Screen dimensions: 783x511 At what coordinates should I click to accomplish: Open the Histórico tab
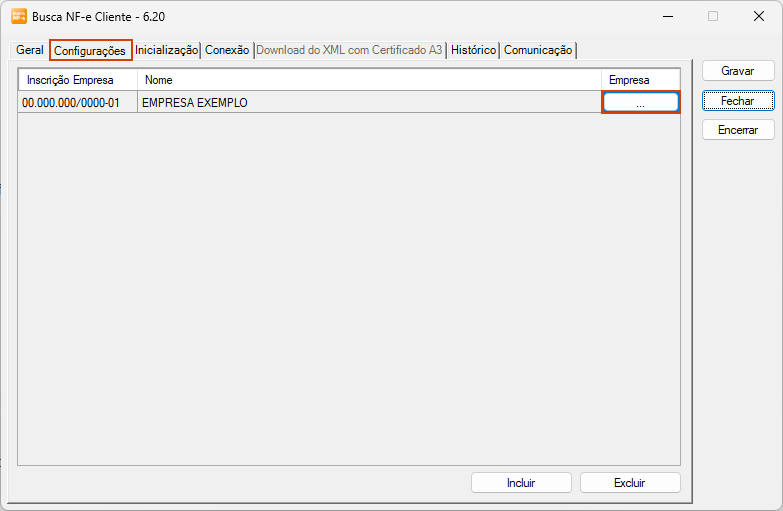click(x=473, y=50)
